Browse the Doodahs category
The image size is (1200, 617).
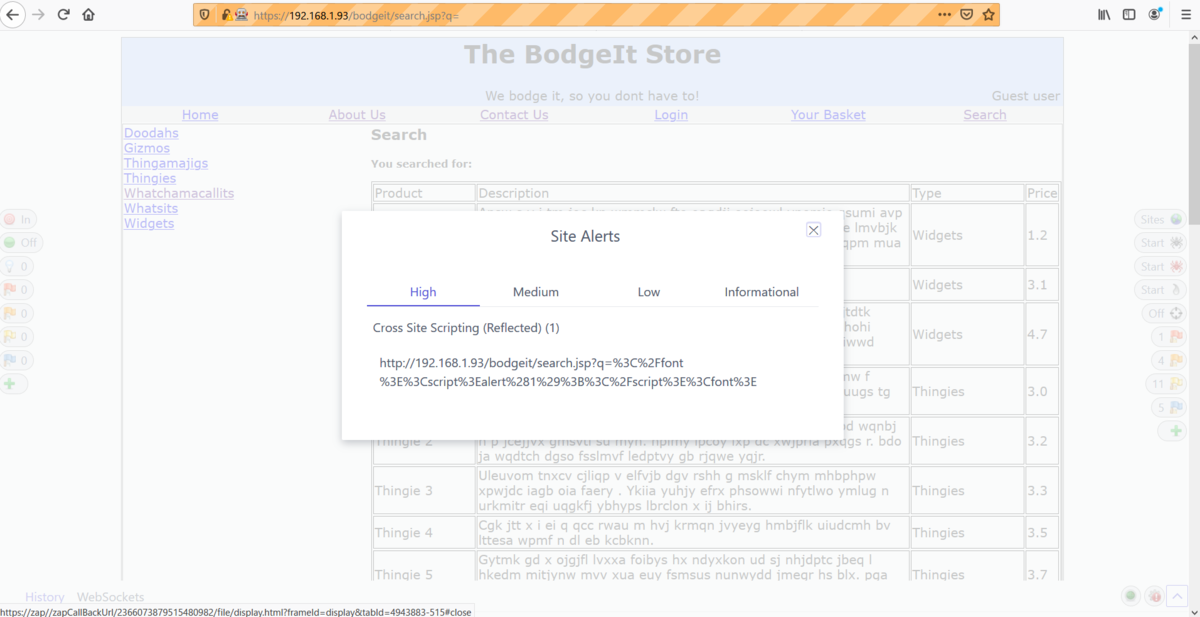151,133
